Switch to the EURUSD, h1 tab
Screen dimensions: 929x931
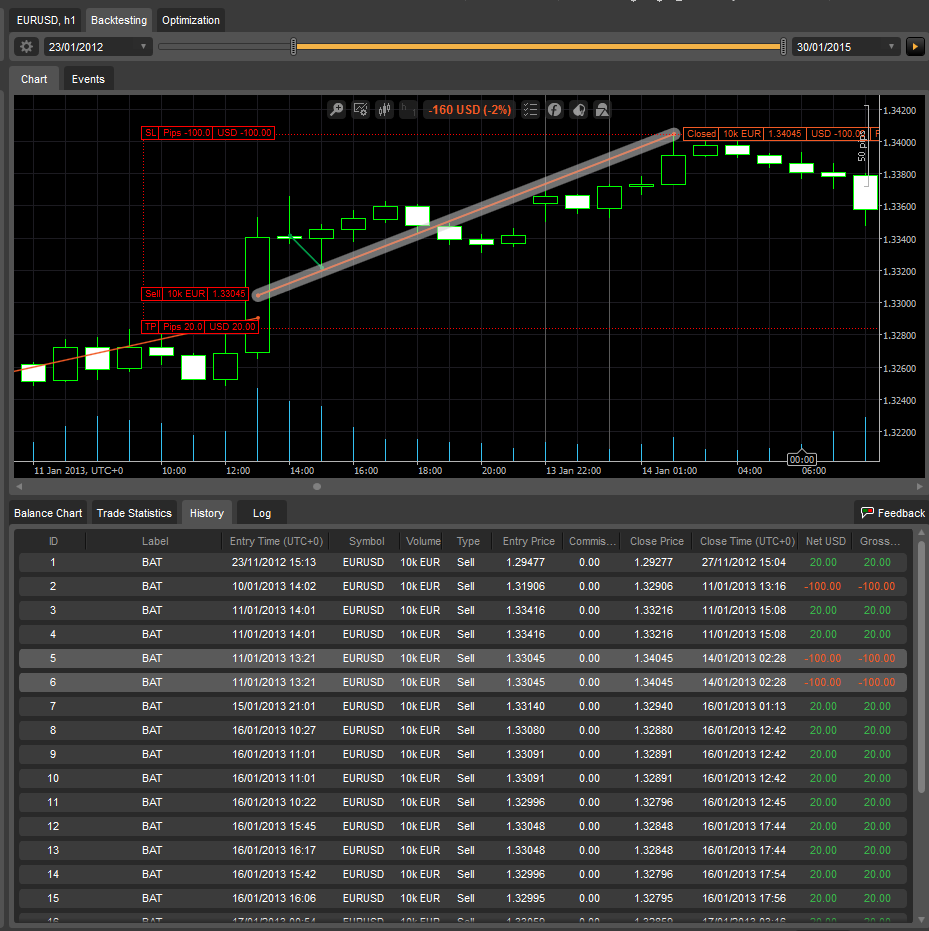(x=46, y=20)
